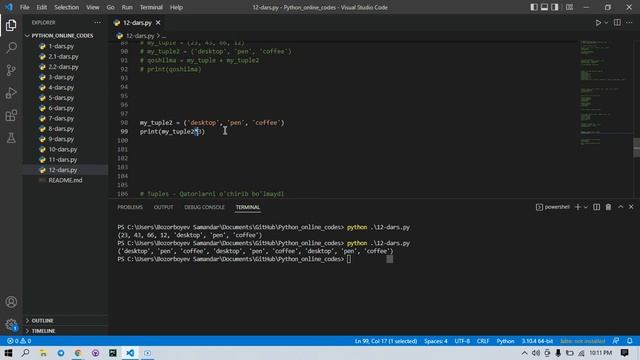The image size is (640, 360).
Task: Open run options dropdown next to play
Action: pyautogui.click(x=606, y=23)
